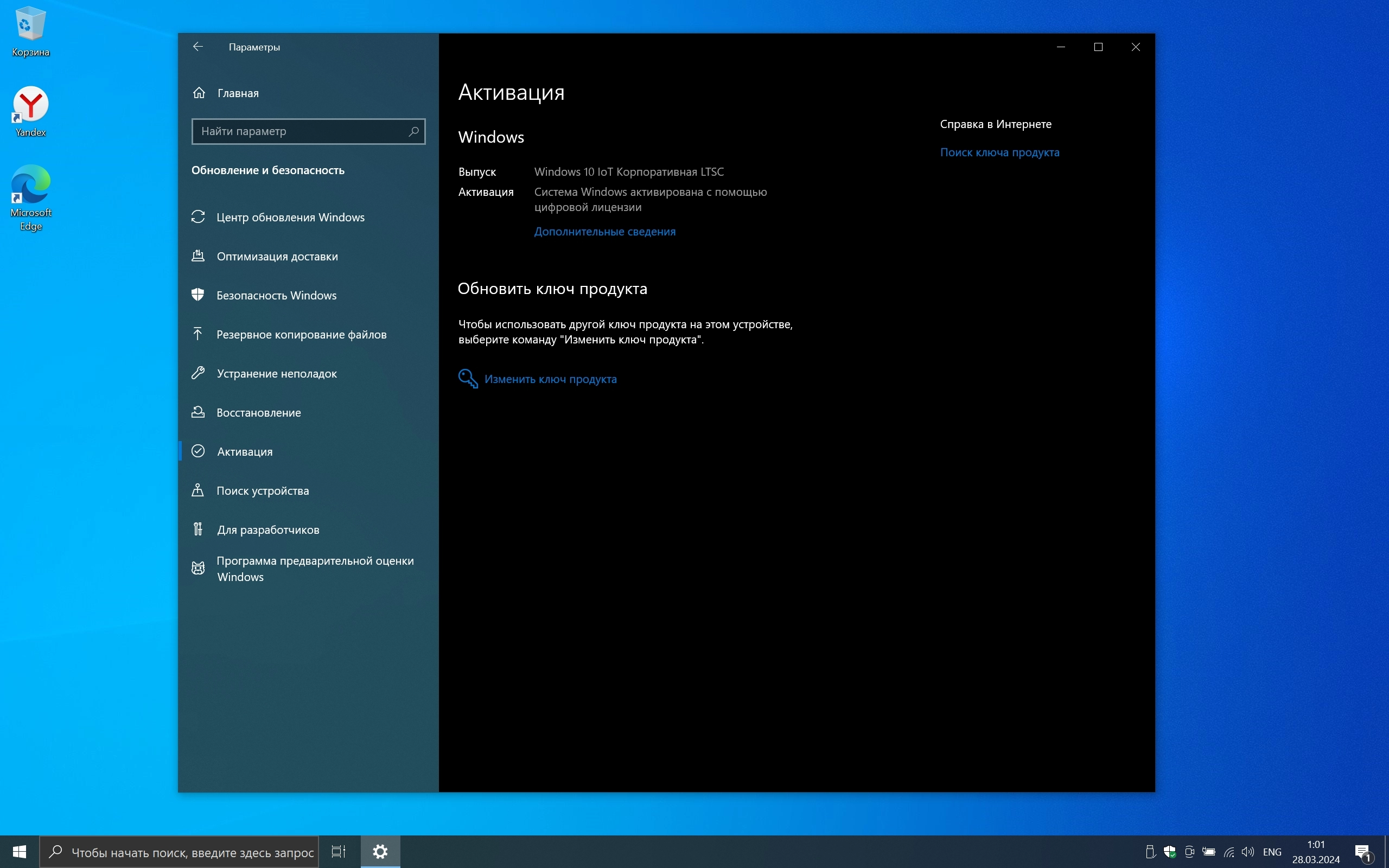Click Дополнительные сведения link

point(604,231)
